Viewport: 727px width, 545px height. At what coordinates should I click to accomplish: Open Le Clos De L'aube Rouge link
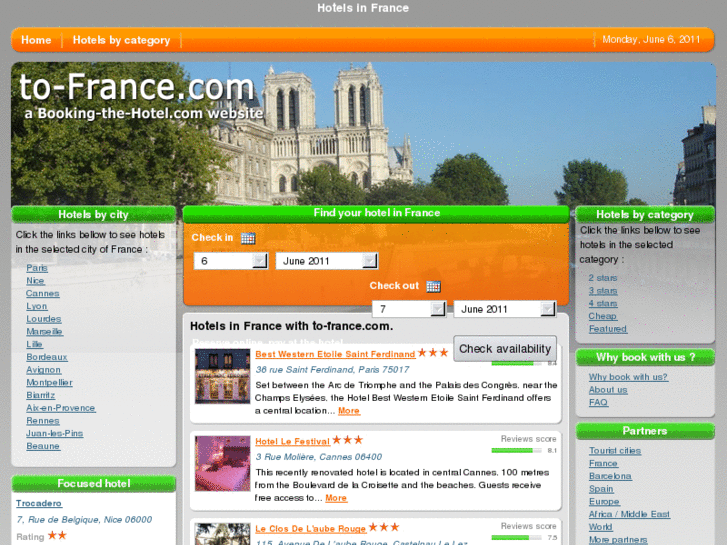point(311,528)
